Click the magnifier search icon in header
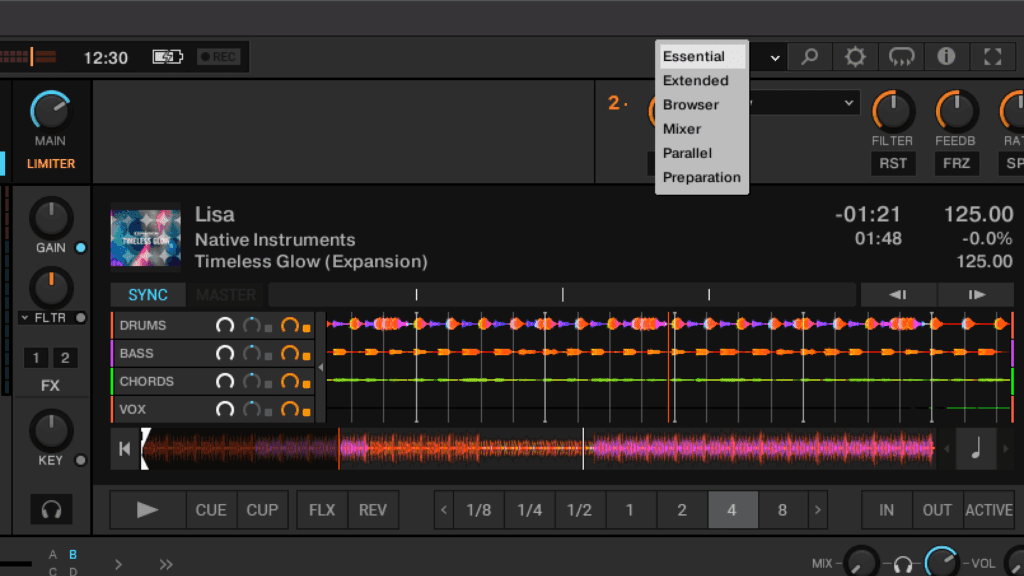Screen dimensions: 1024x576 (809, 57)
